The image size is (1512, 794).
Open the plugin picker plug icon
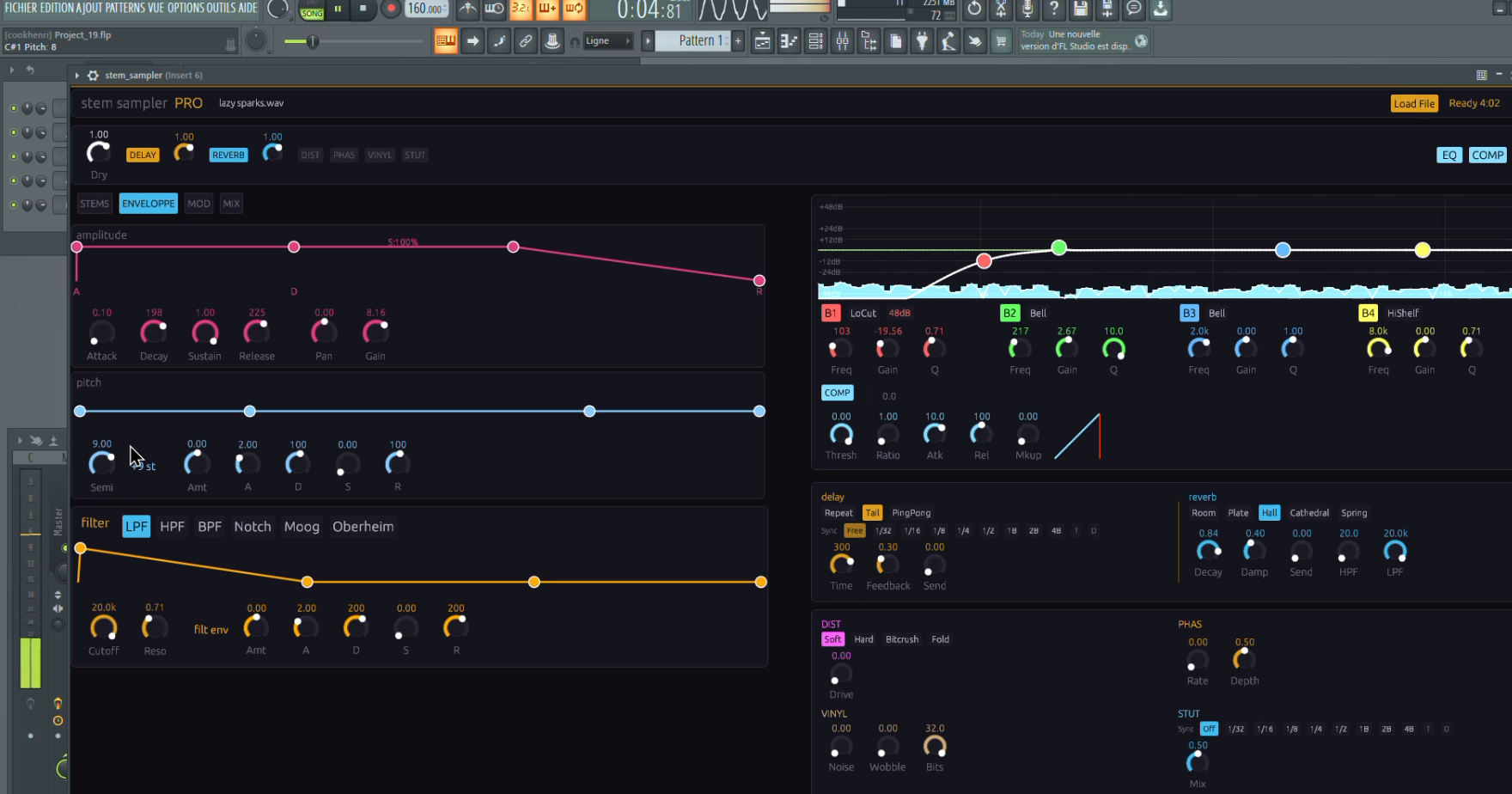click(922, 41)
